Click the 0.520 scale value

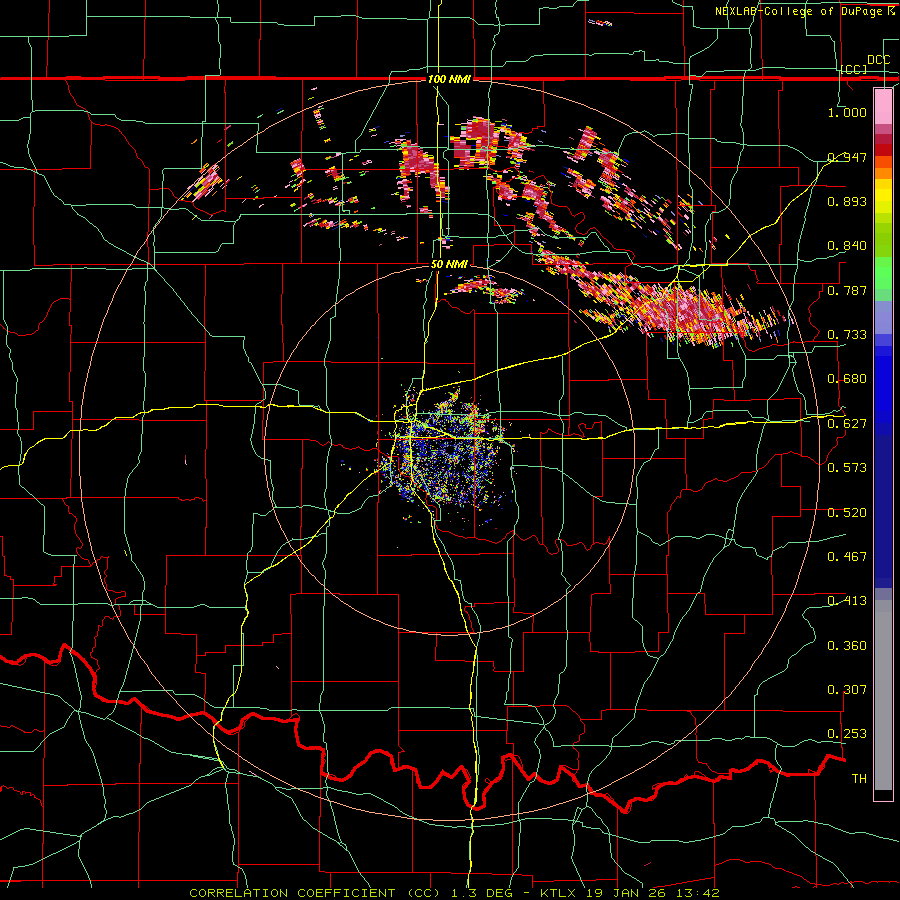tap(847, 513)
